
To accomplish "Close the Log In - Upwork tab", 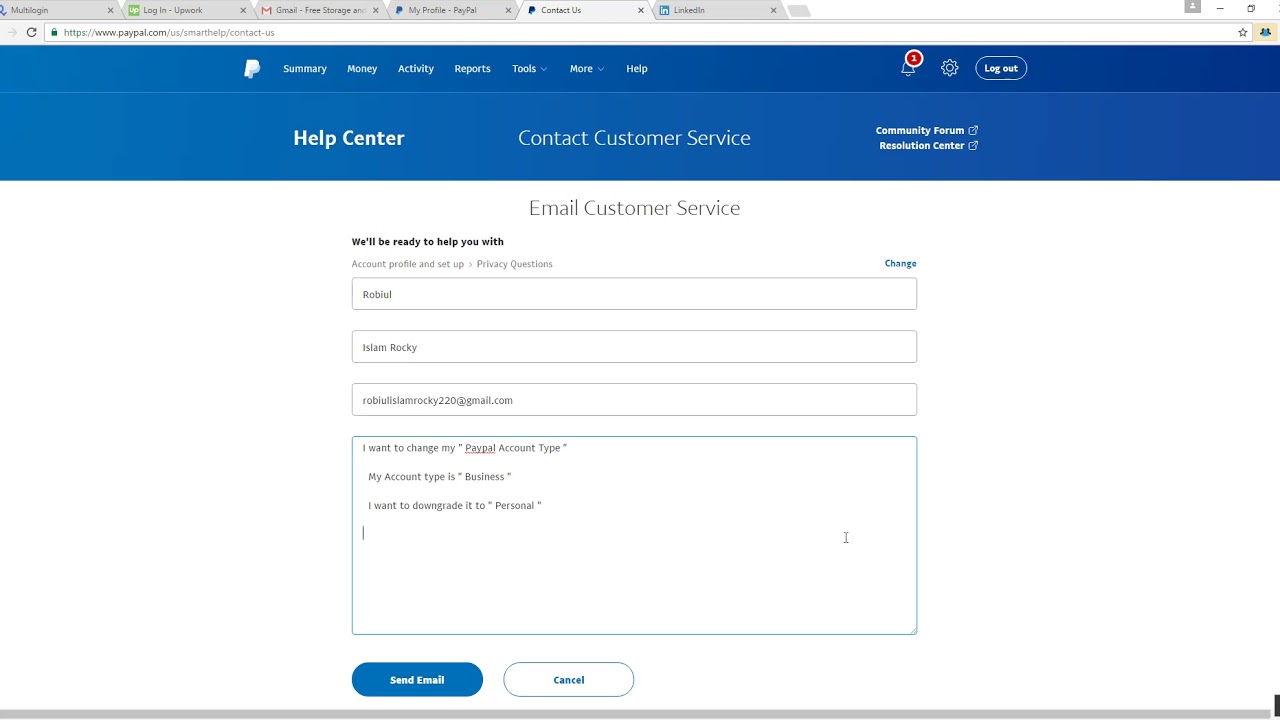I will (x=242, y=10).
